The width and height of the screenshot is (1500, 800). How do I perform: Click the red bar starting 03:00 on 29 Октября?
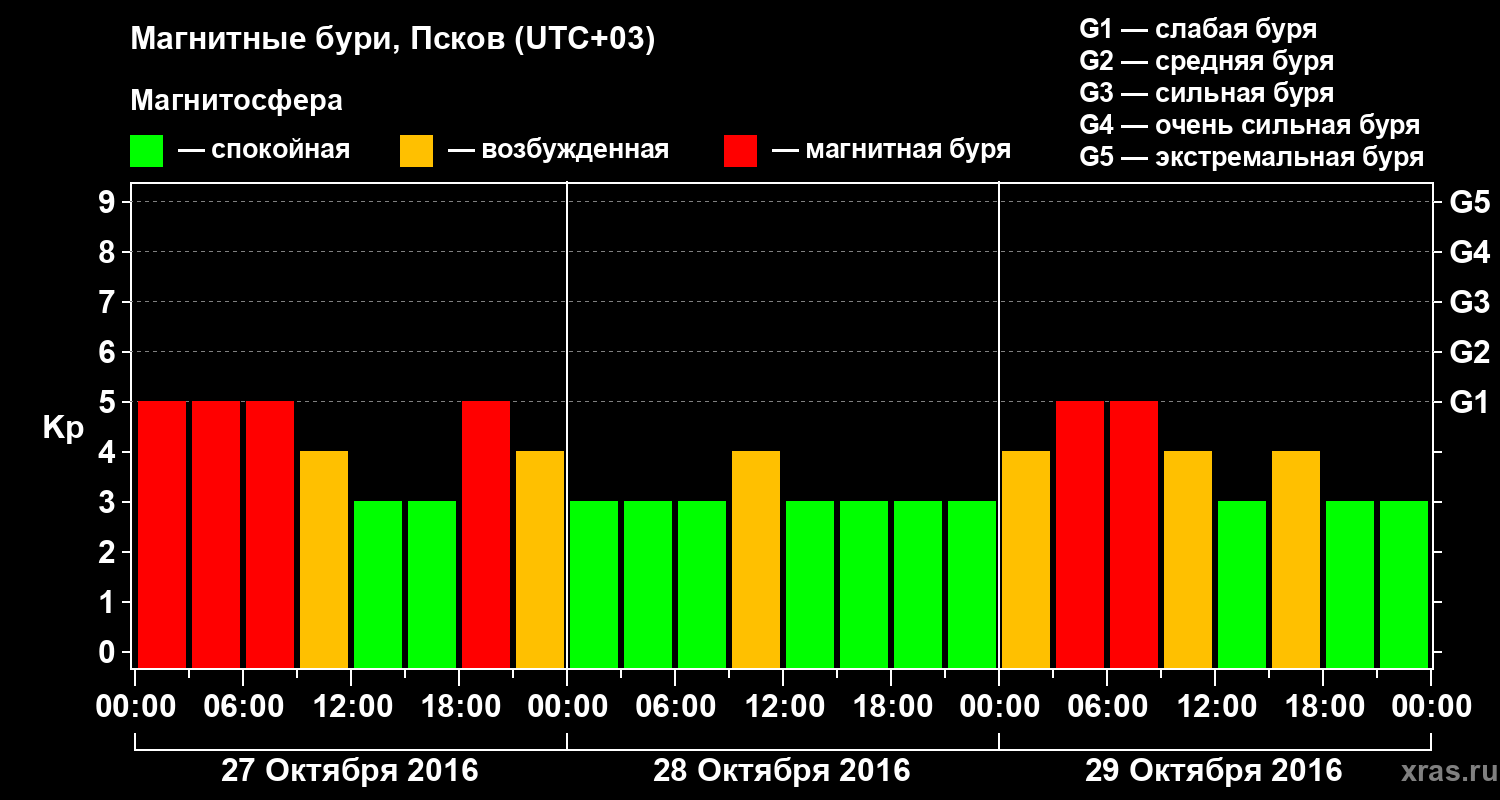(x=1080, y=534)
